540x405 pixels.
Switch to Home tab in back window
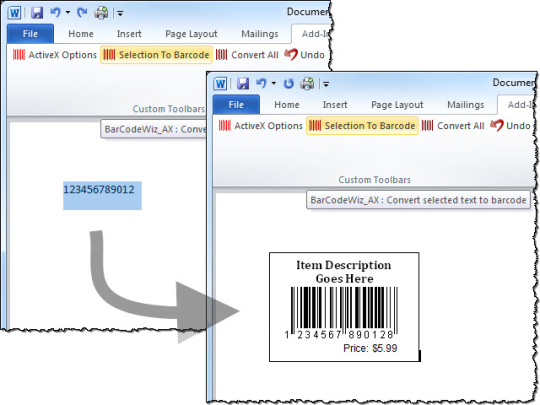[81, 34]
